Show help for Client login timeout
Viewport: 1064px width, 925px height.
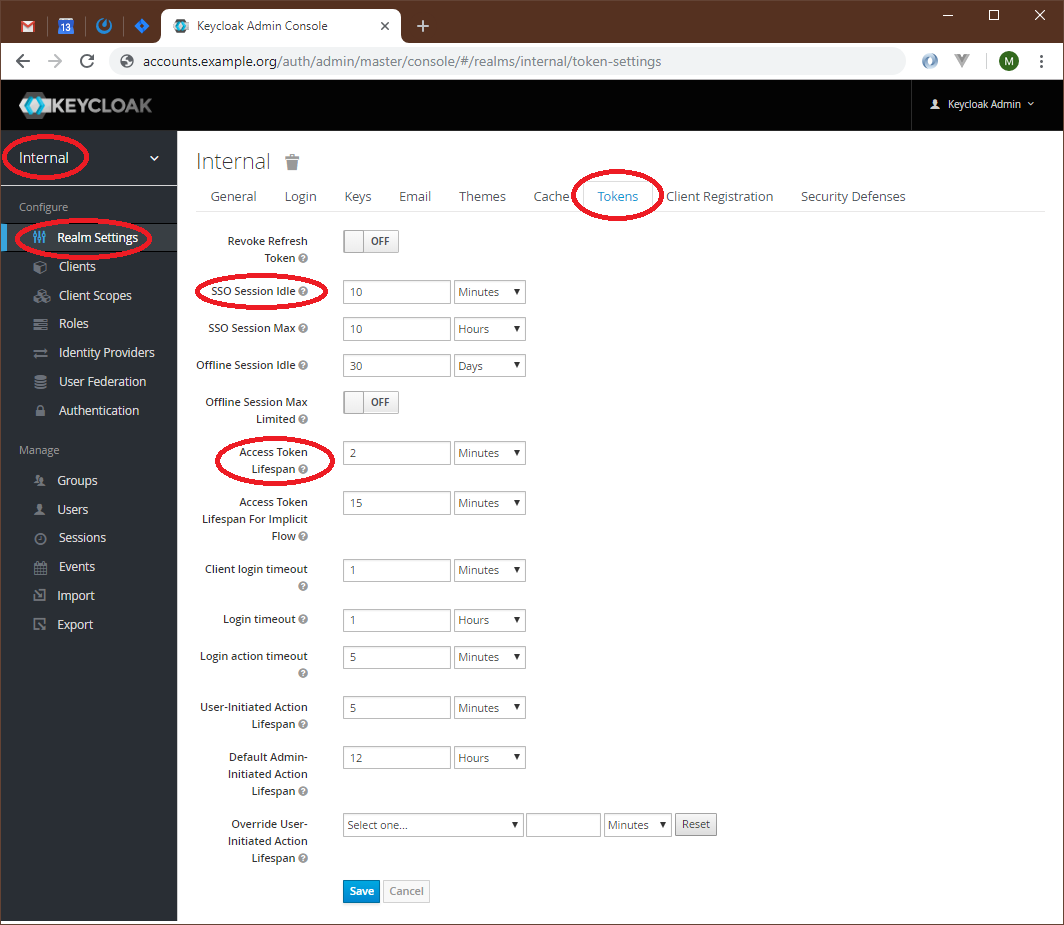[x=303, y=586]
